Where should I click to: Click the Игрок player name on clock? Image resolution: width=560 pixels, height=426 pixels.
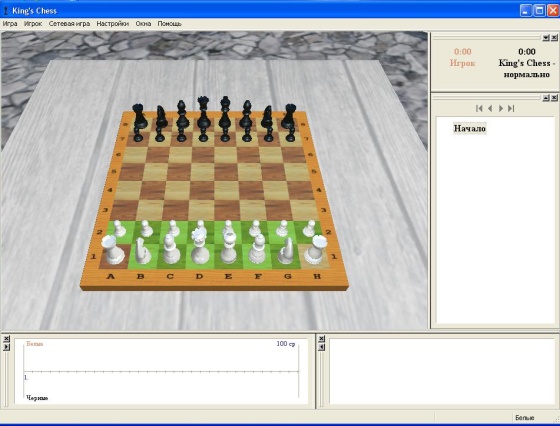click(x=462, y=63)
